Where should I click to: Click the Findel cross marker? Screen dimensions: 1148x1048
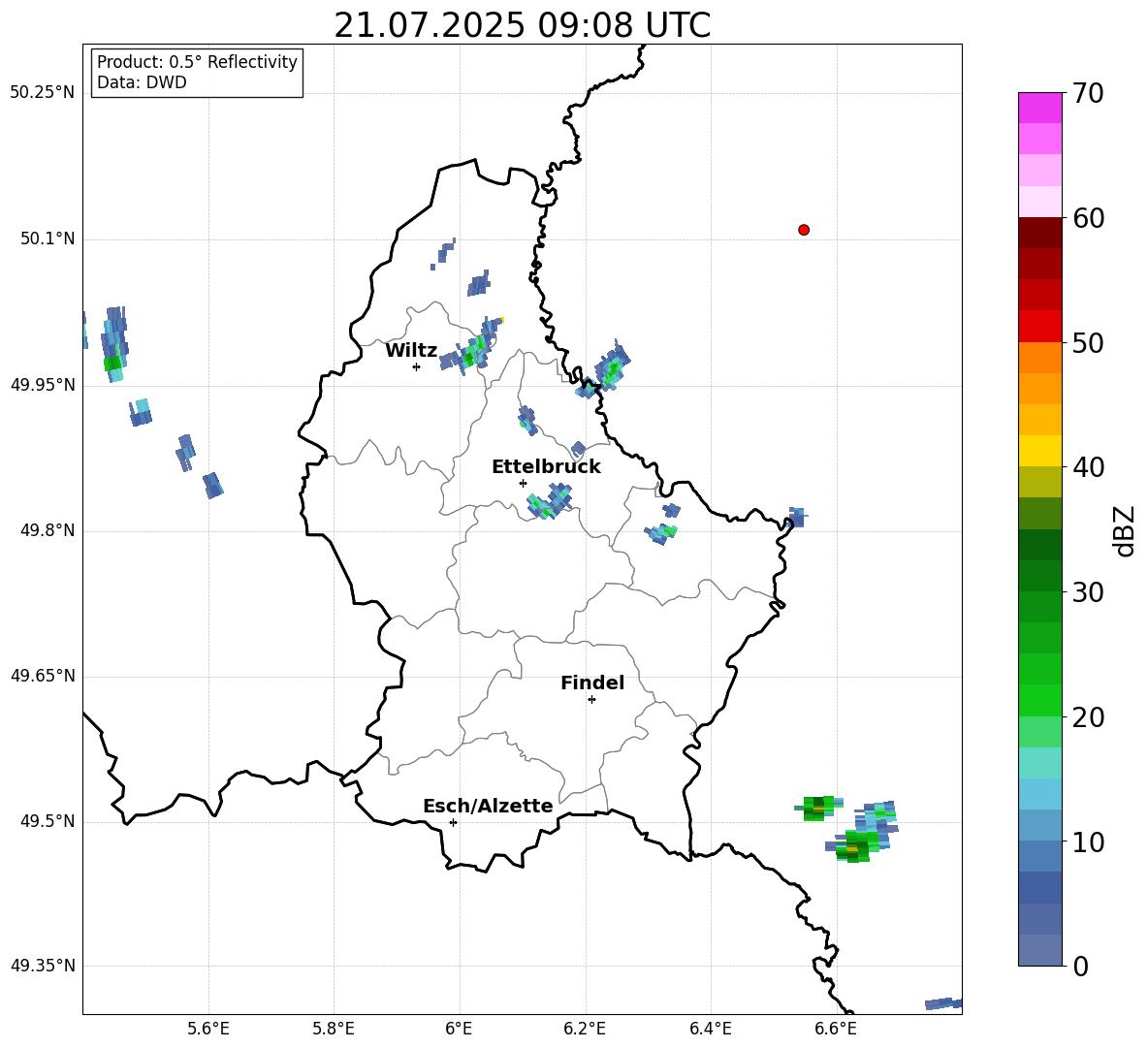tap(591, 700)
